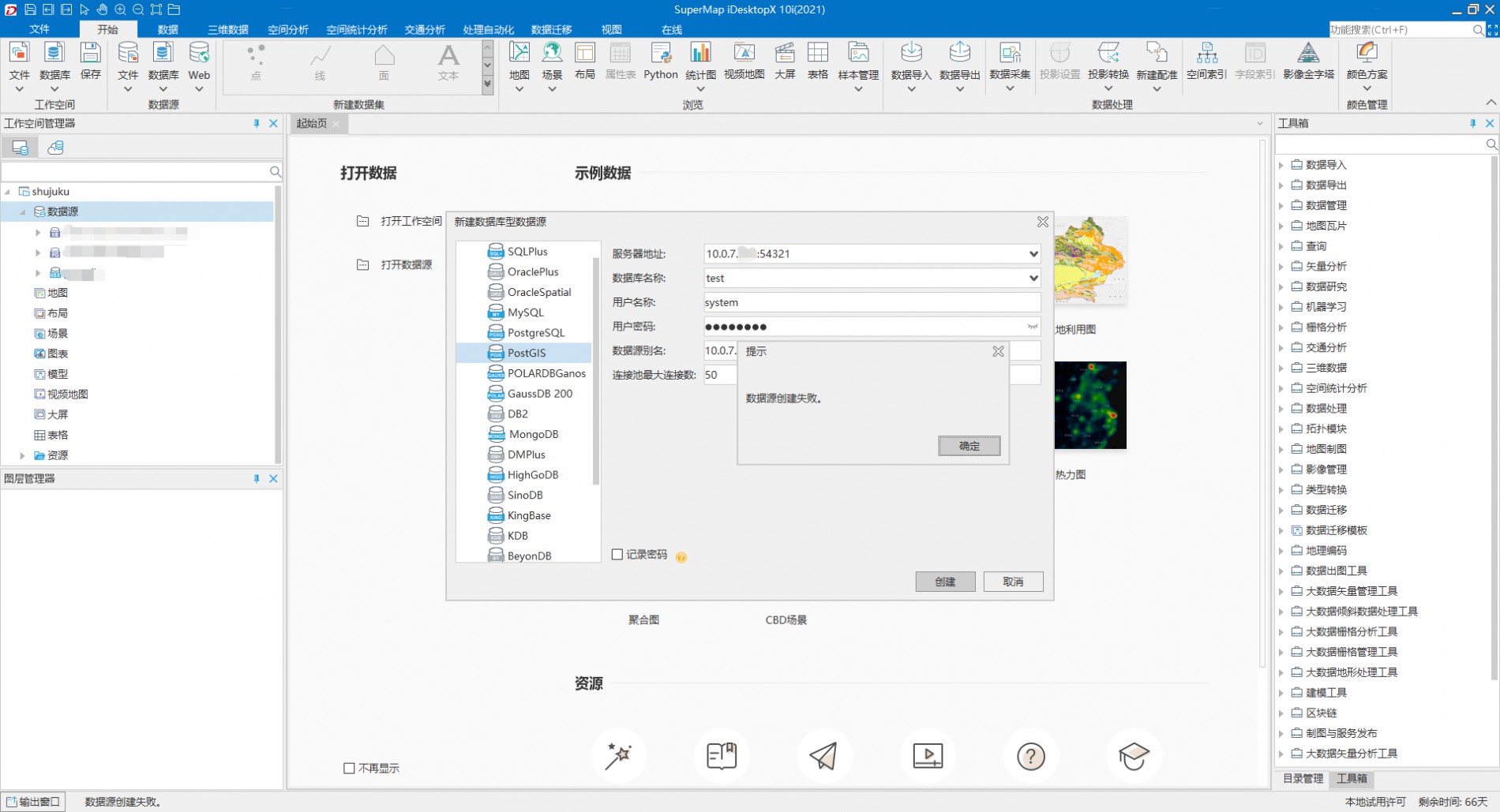This screenshot has width=1500, height=812.
Task: Click the Create (创建) button
Action: point(945,582)
